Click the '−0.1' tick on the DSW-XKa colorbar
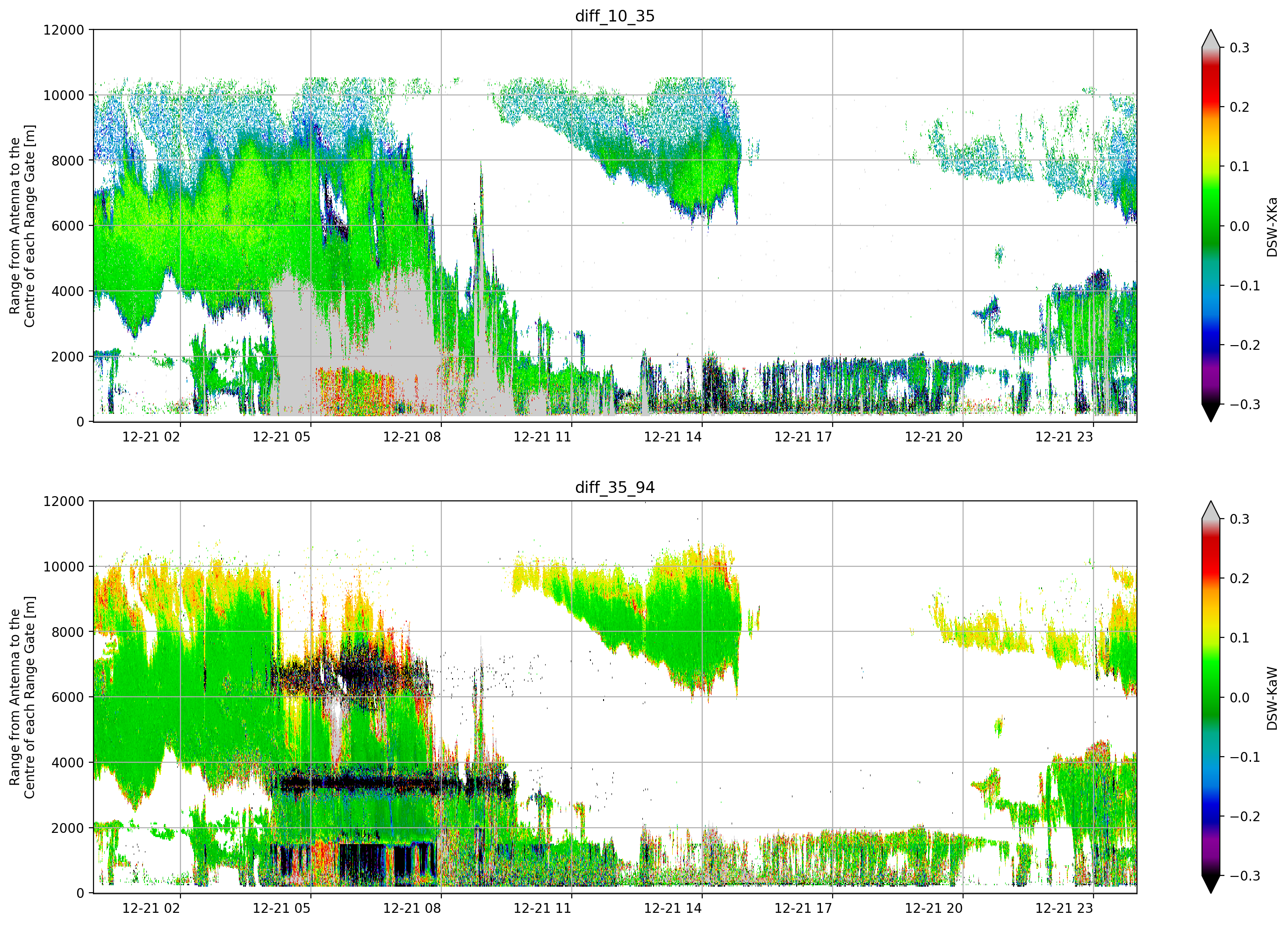The image size is (1288, 925). point(1245,286)
